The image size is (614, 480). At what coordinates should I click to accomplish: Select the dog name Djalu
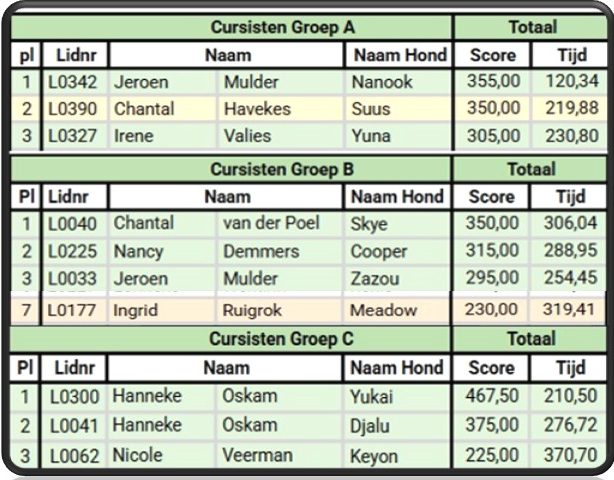pos(372,426)
